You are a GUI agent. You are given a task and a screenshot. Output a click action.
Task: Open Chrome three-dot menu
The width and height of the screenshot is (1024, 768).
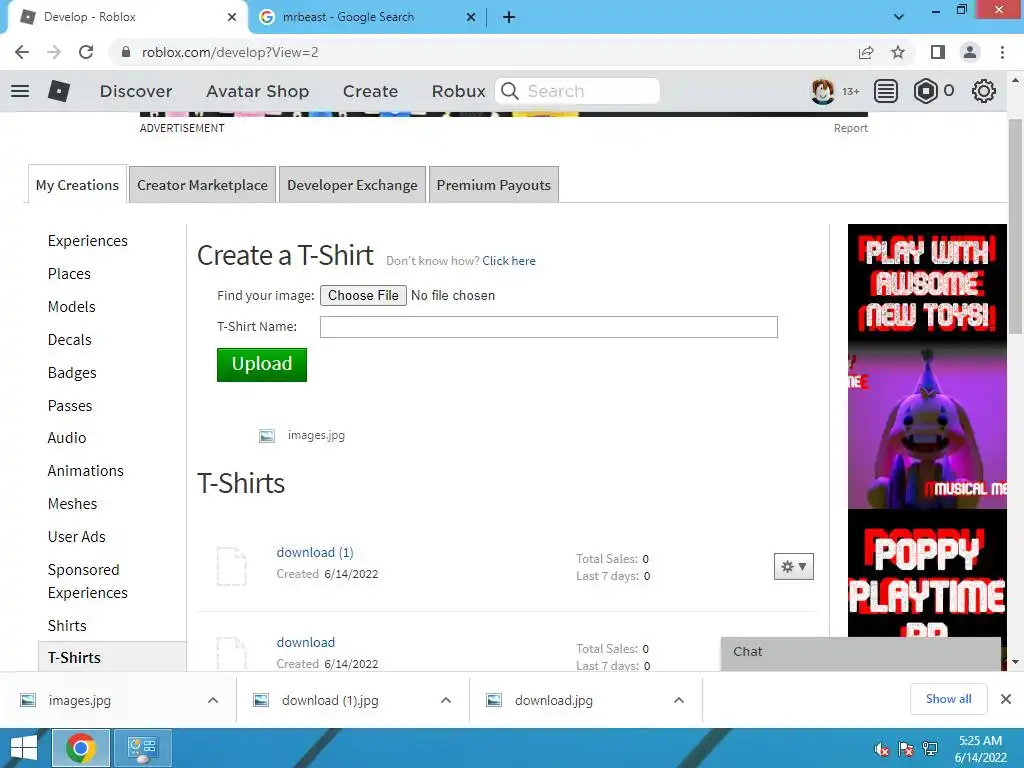(1002, 52)
